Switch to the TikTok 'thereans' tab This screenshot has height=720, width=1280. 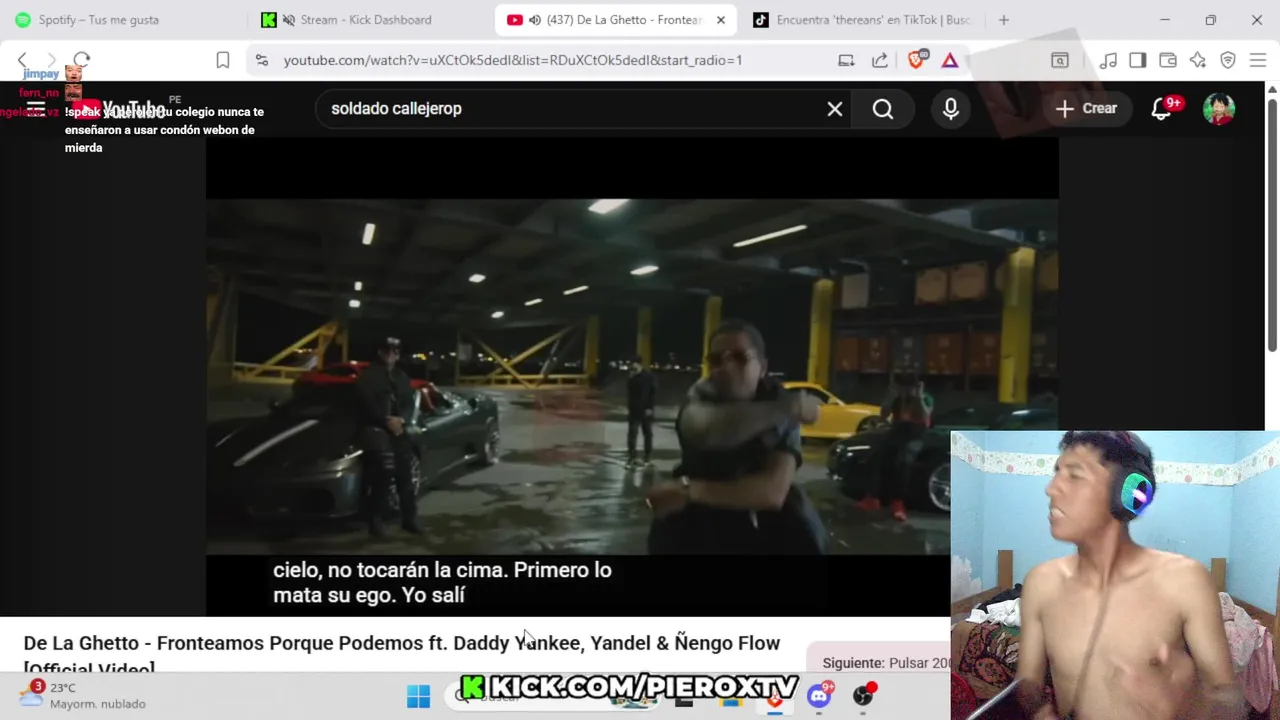pos(862,20)
